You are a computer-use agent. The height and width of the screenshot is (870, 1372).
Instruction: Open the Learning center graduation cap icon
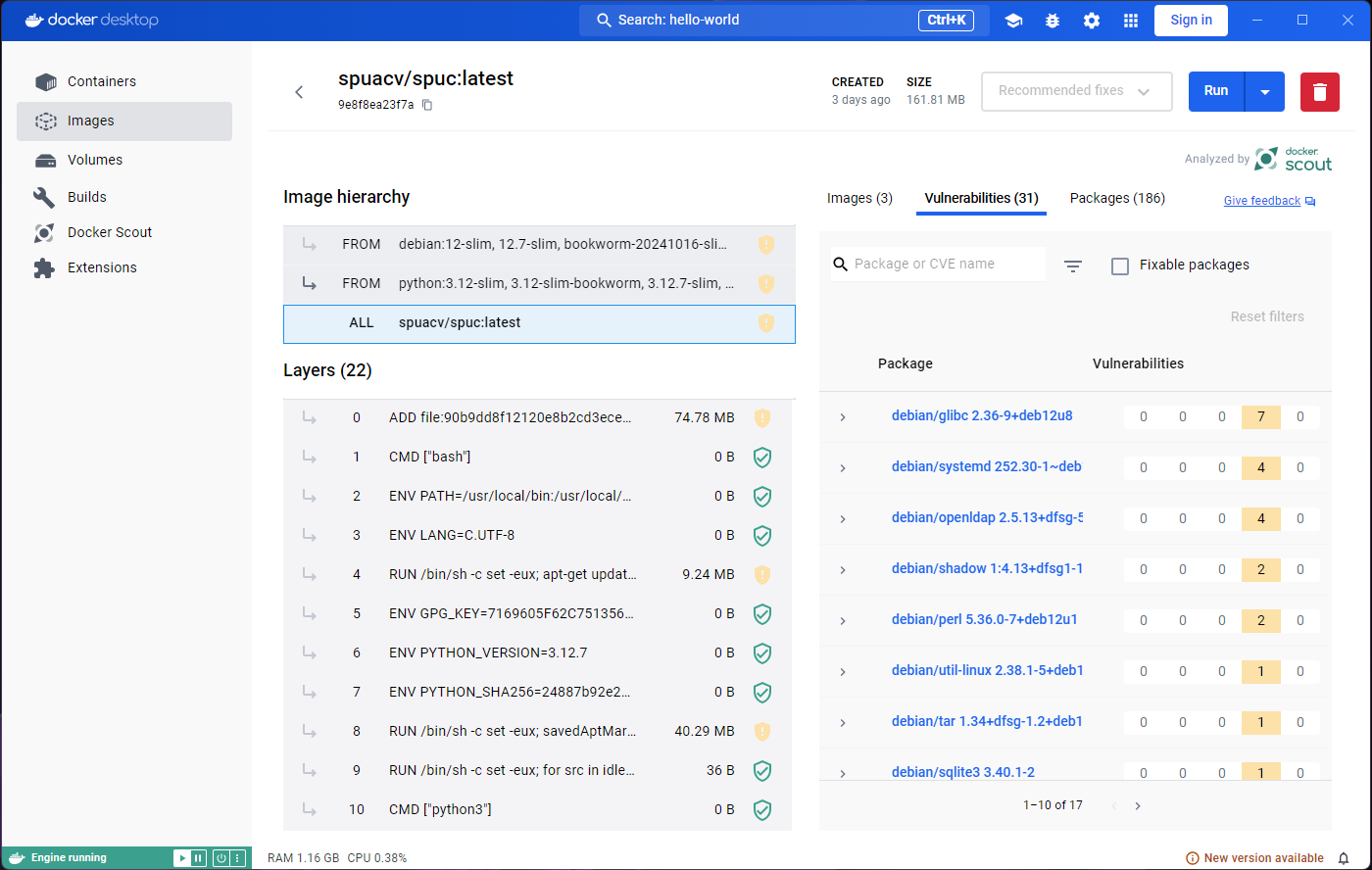[1013, 21]
